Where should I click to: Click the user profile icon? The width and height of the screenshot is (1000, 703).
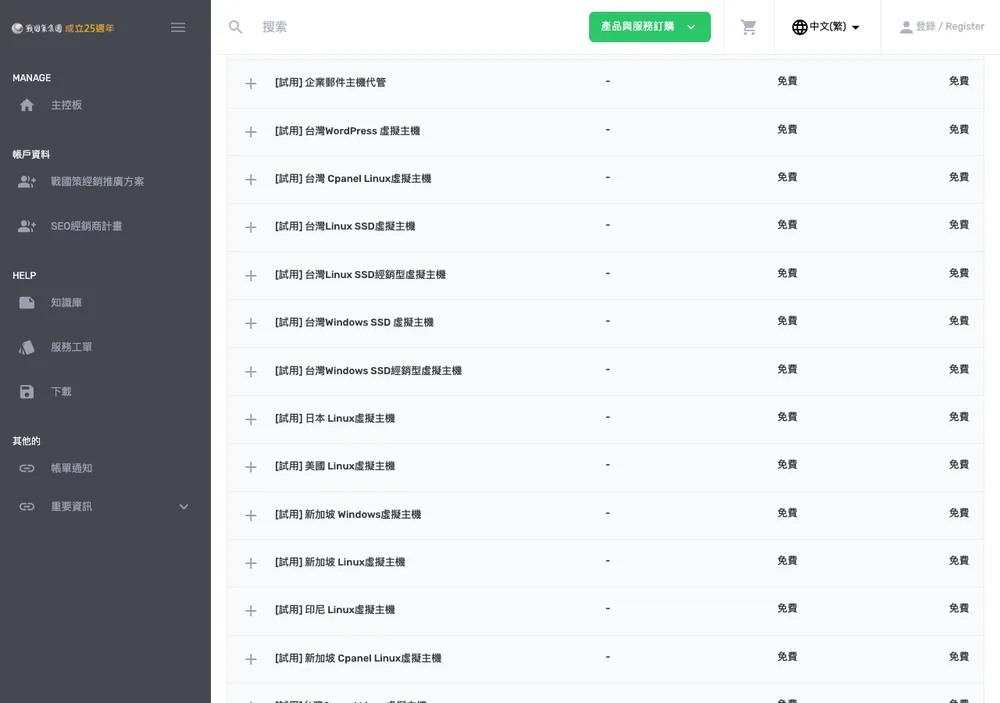click(x=906, y=27)
